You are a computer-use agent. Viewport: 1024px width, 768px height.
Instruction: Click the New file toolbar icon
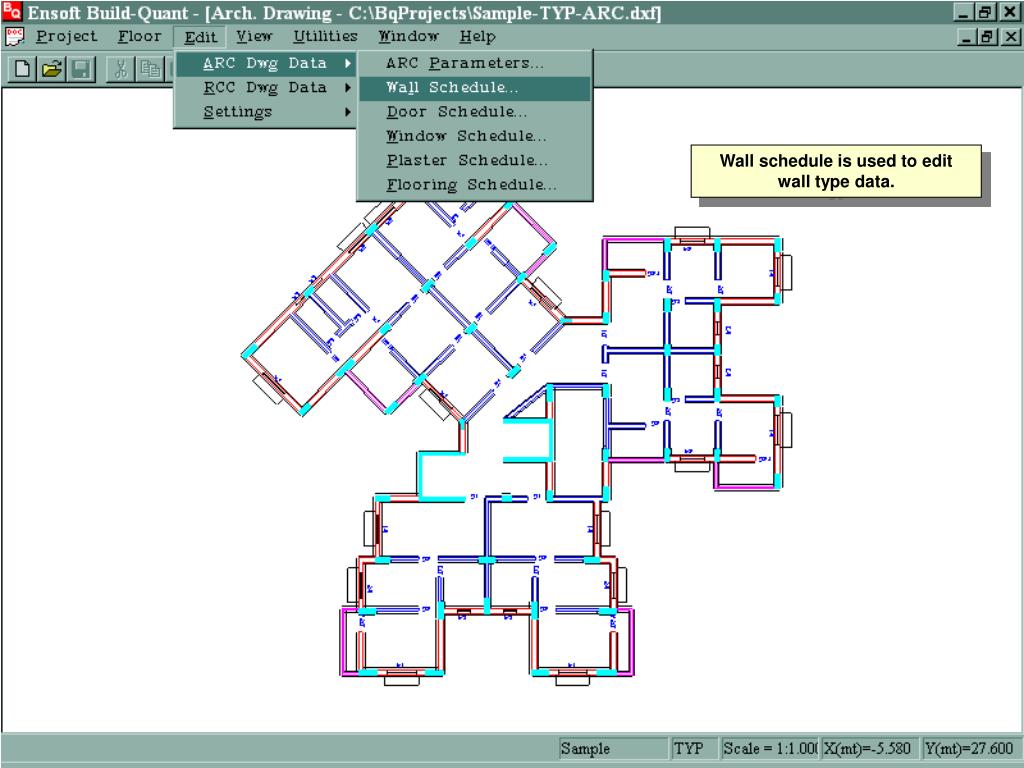pyautogui.click(x=22, y=69)
